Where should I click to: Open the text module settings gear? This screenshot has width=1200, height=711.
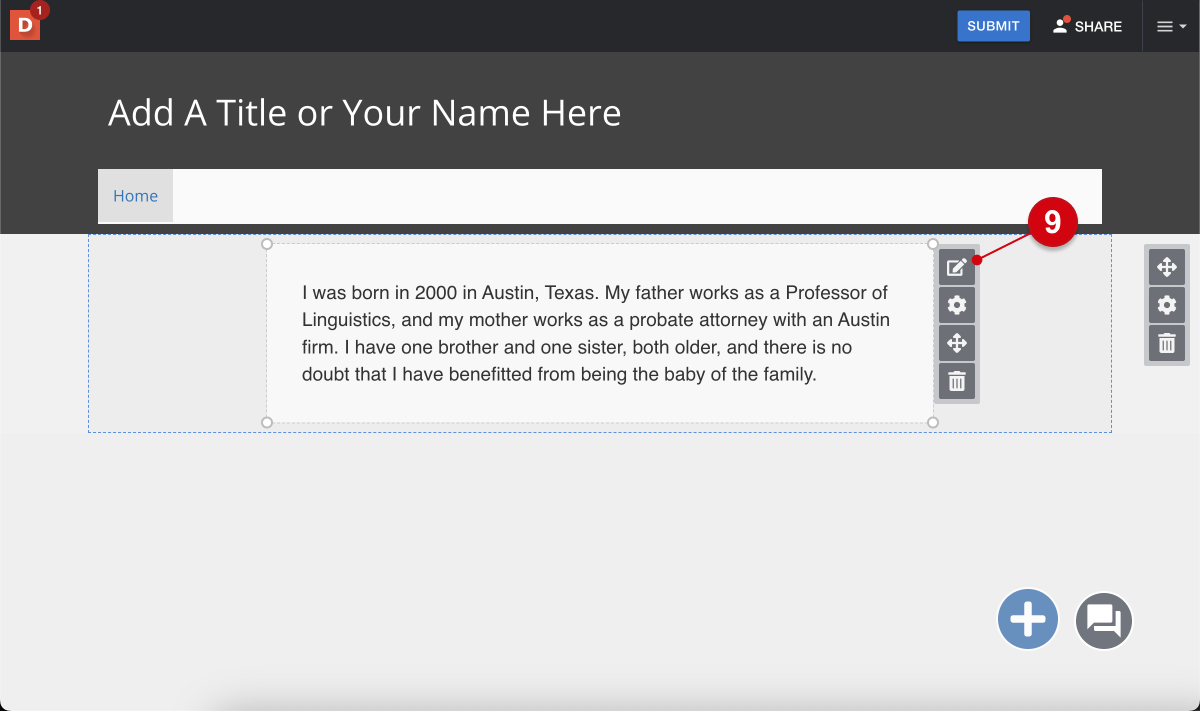(x=957, y=305)
